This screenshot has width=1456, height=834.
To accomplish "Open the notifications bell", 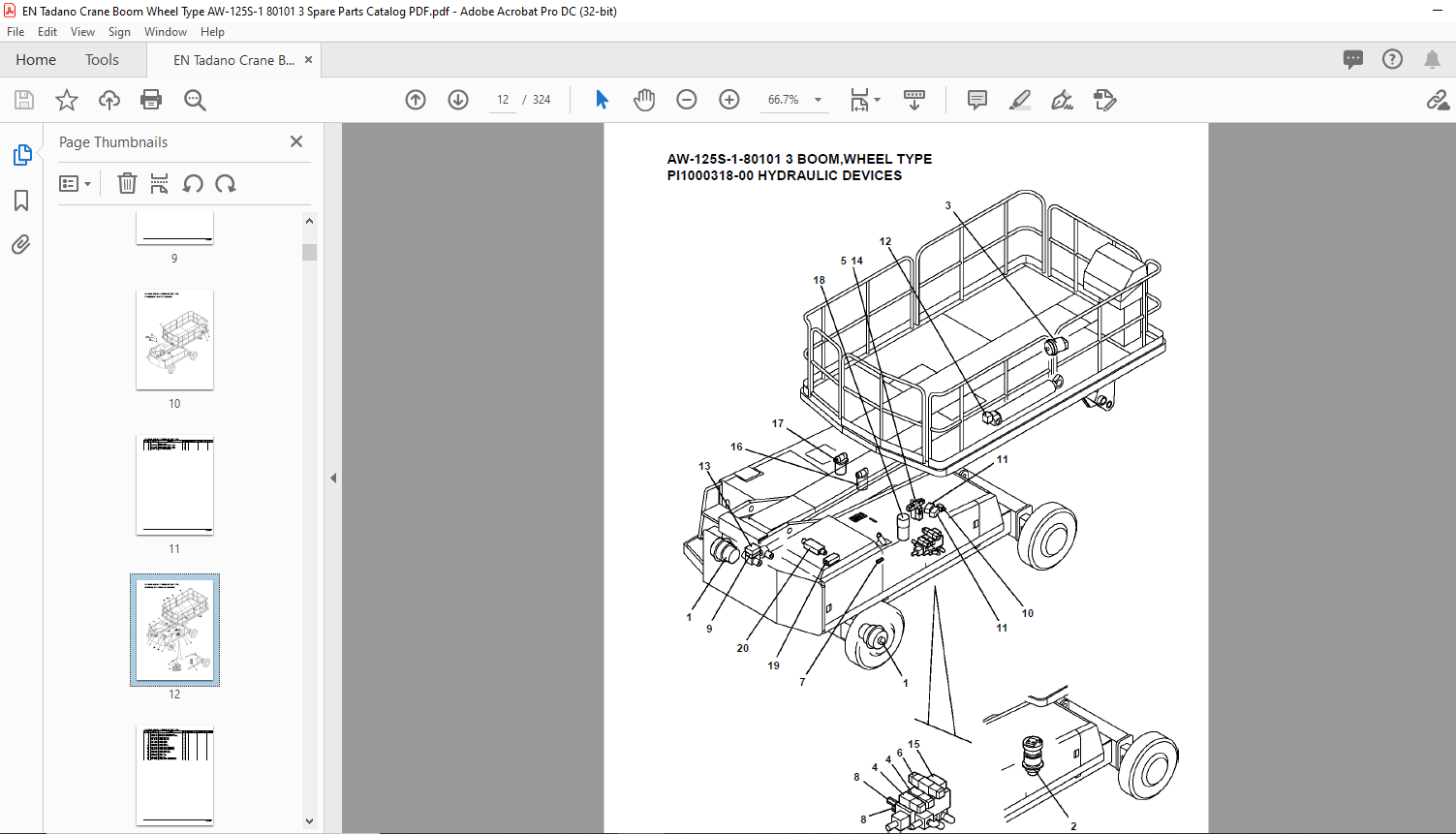I will [1432, 59].
